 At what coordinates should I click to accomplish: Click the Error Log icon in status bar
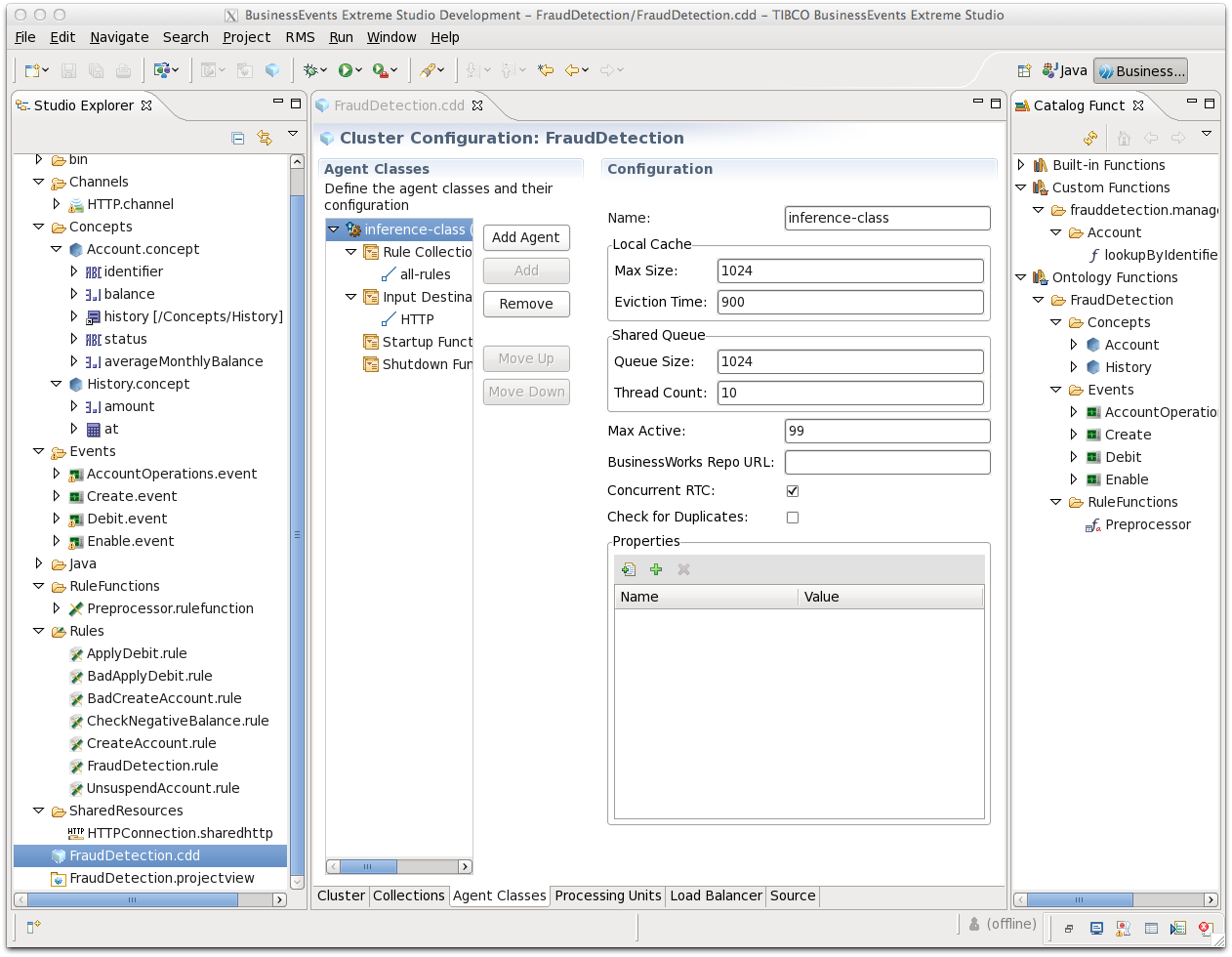1206,928
